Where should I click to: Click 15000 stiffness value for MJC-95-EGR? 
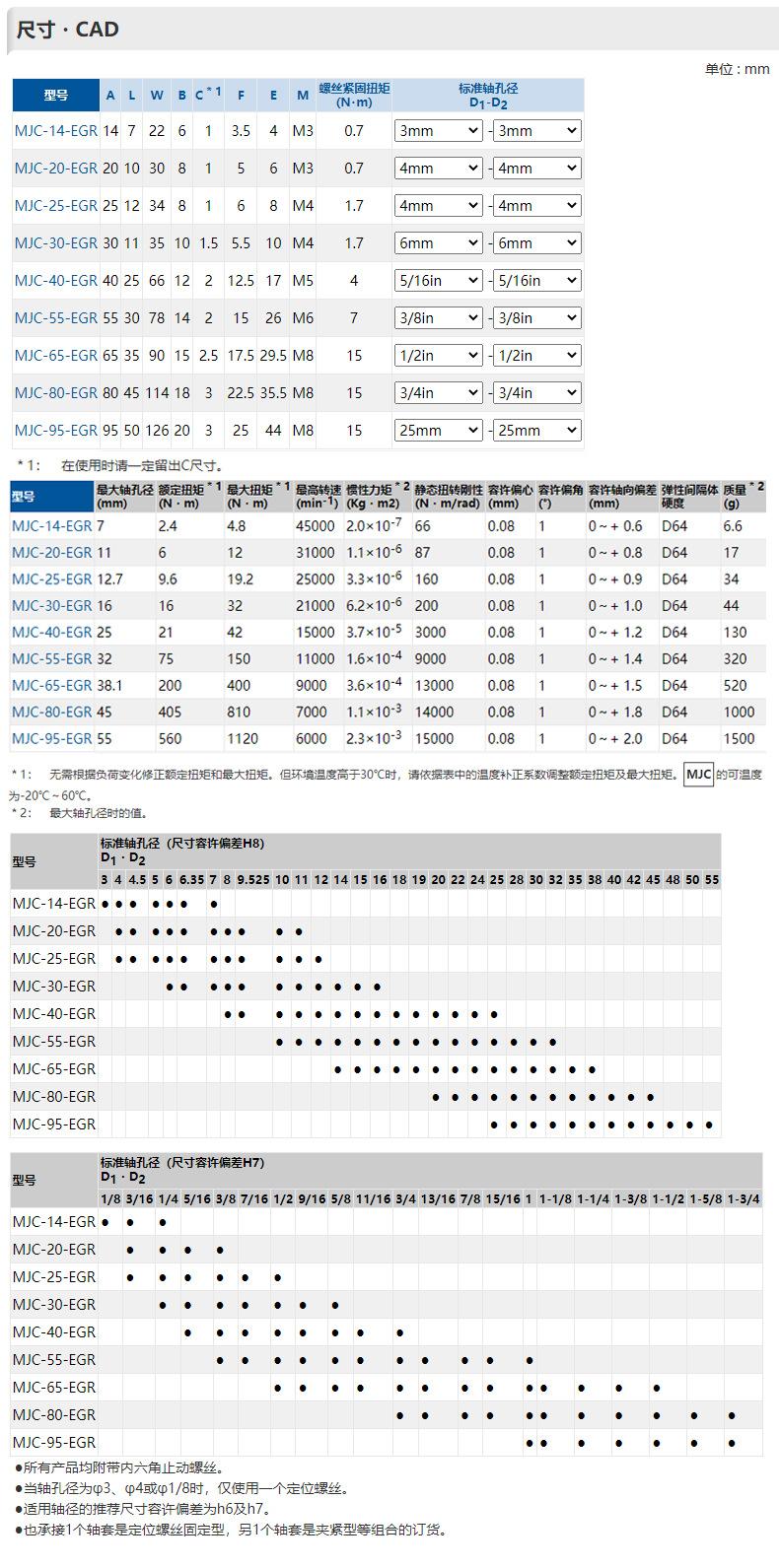pos(435,738)
